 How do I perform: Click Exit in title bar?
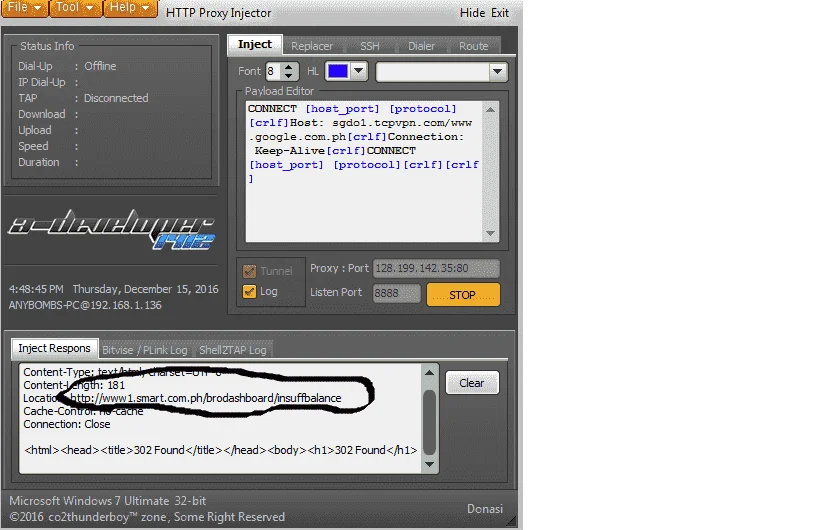coord(500,12)
